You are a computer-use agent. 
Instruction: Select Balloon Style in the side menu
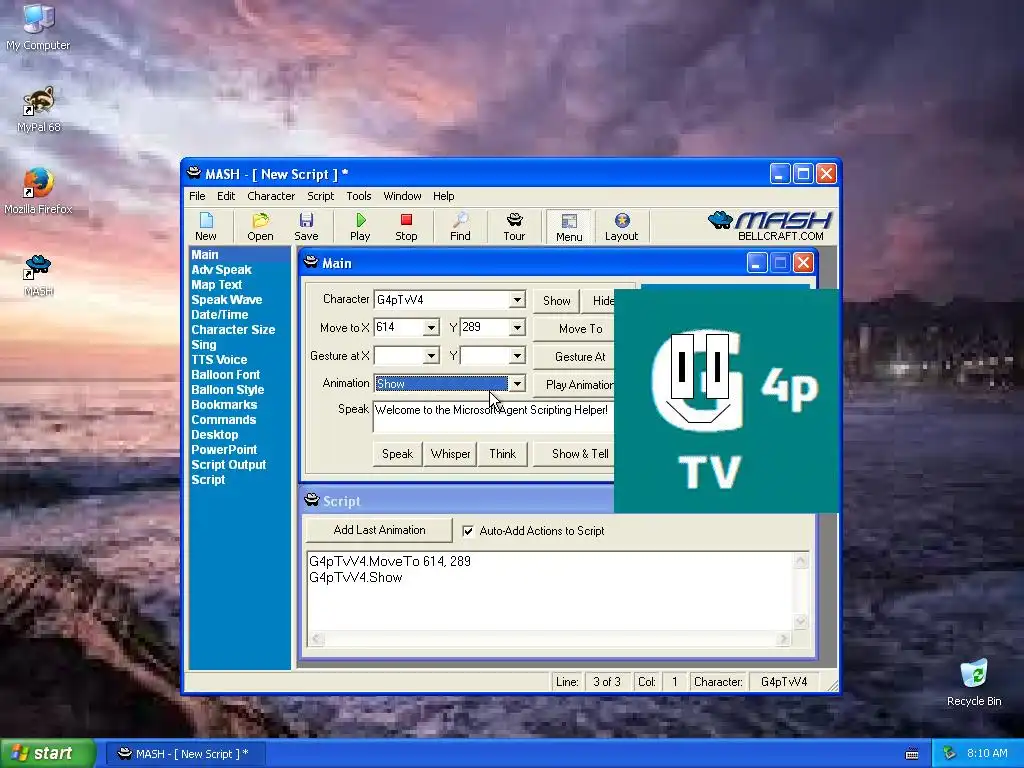click(x=227, y=390)
